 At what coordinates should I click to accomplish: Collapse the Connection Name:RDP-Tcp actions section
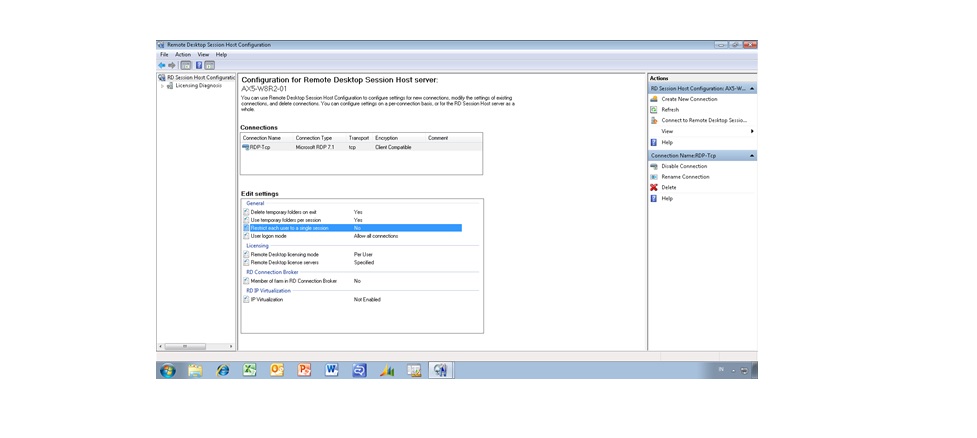pyautogui.click(x=751, y=155)
